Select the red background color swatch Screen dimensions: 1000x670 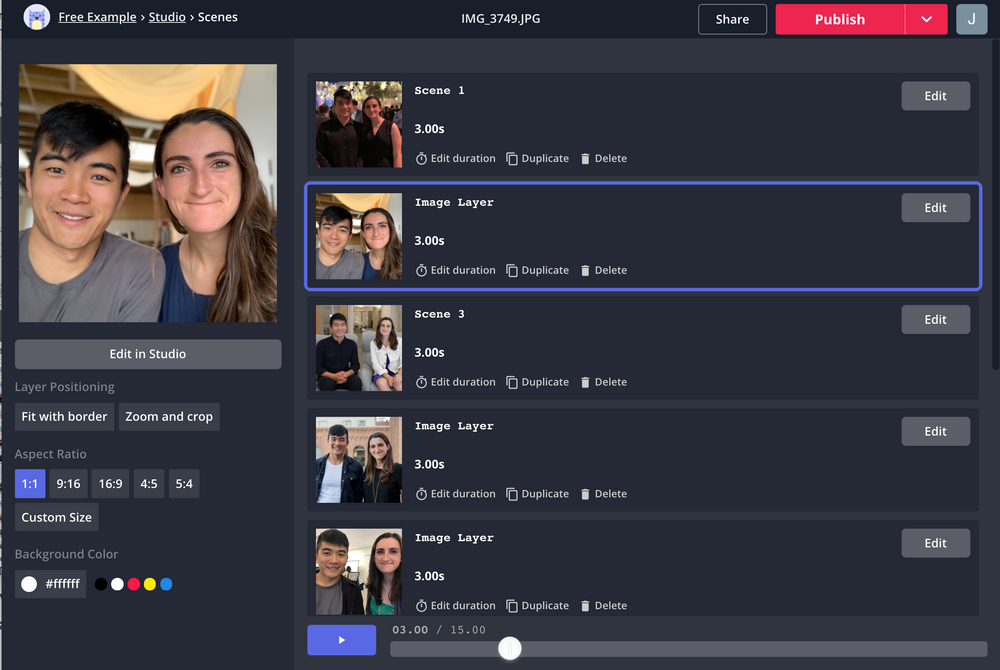tap(133, 583)
